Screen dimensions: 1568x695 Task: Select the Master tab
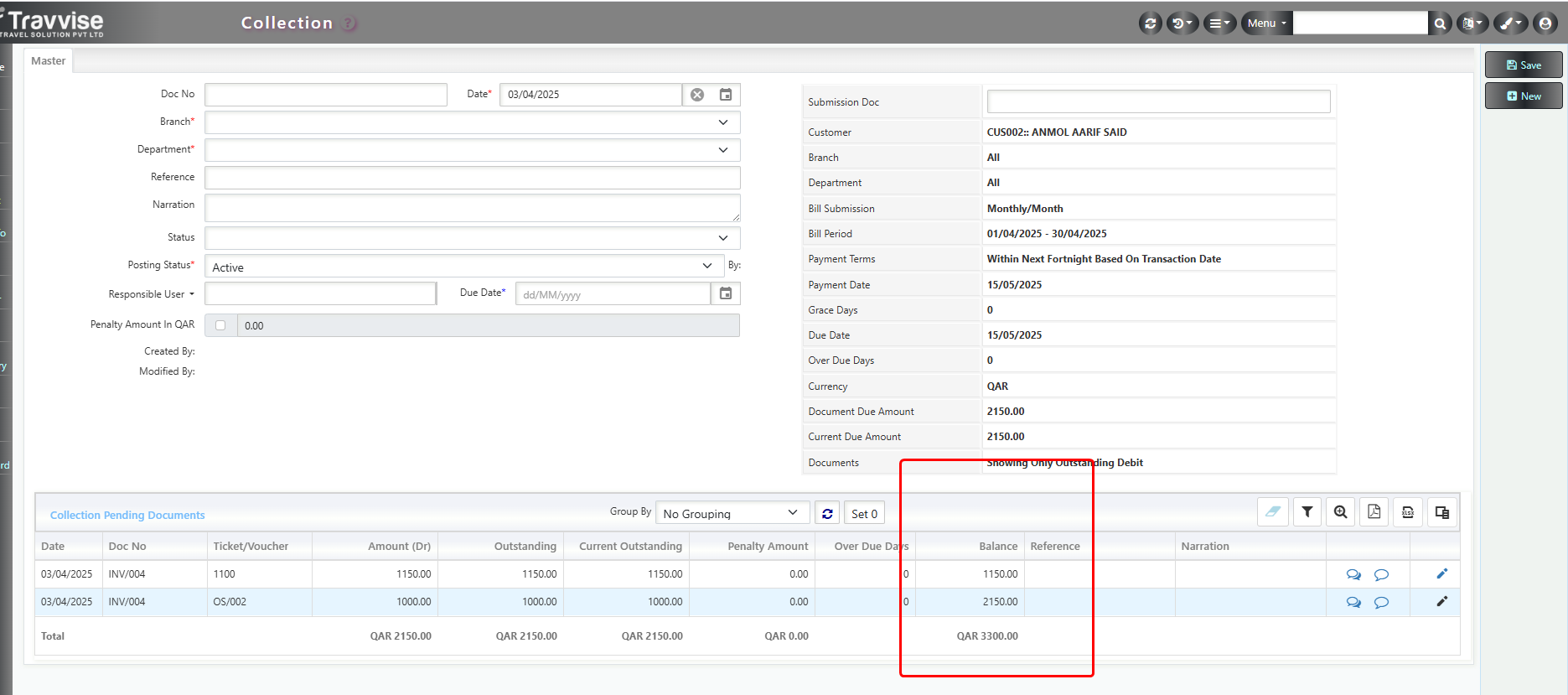point(49,60)
